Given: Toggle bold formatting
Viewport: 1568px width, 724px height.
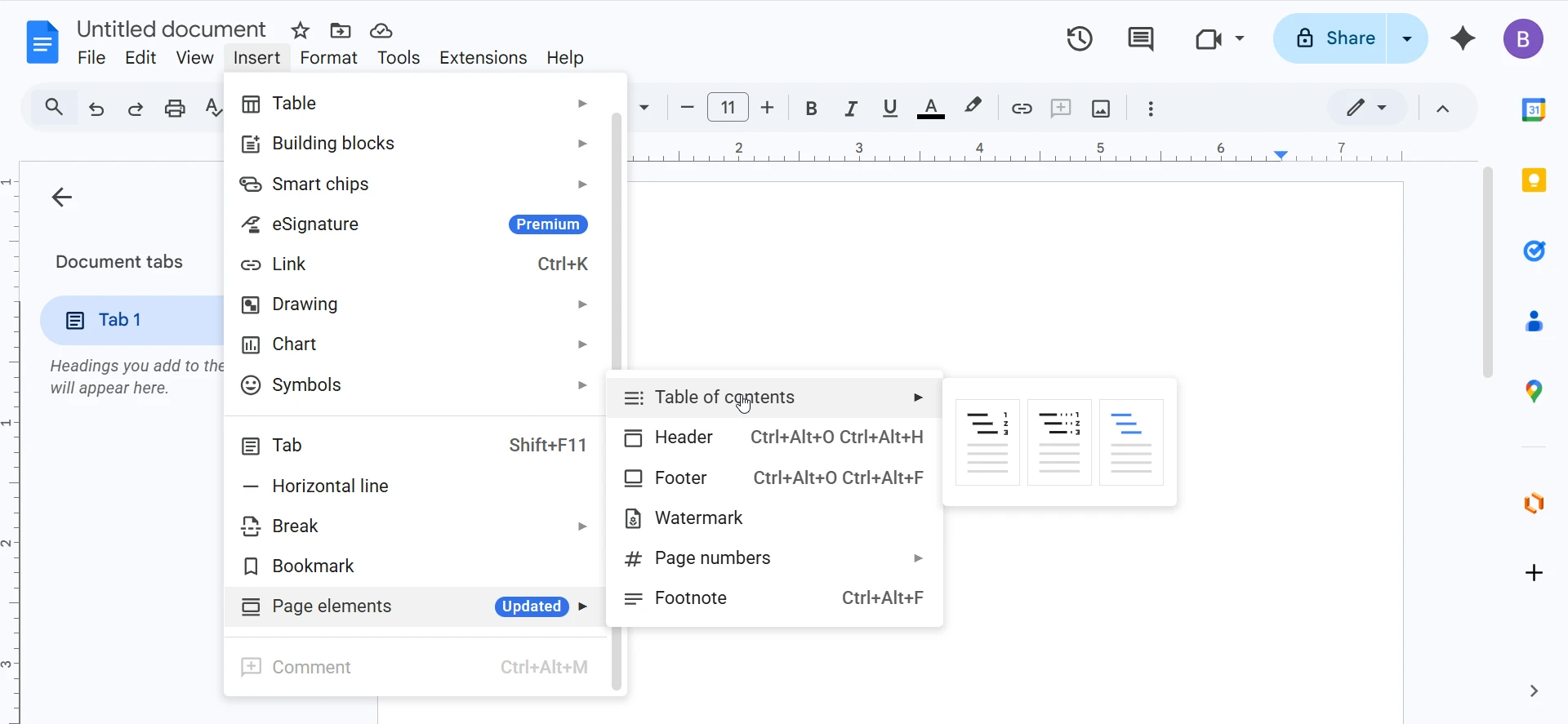Looking at the screenshot, I should tap(811, 109).
